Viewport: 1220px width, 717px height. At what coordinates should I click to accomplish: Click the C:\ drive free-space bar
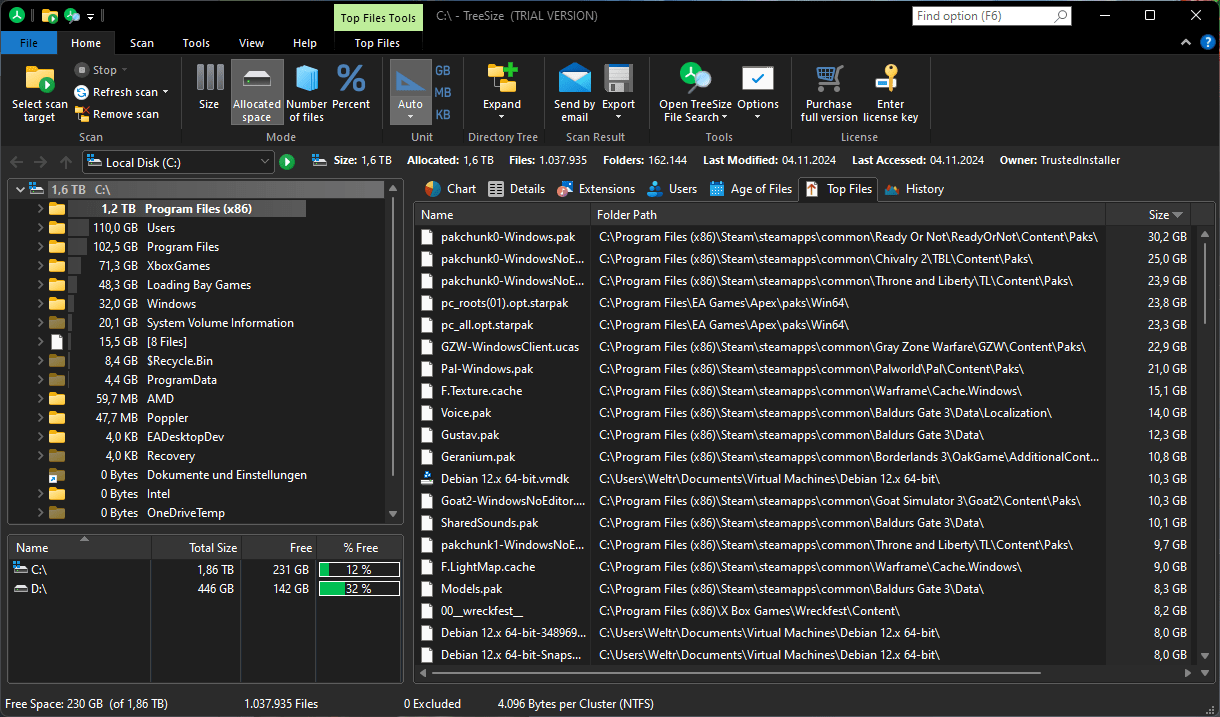click(x=359, y=570)
